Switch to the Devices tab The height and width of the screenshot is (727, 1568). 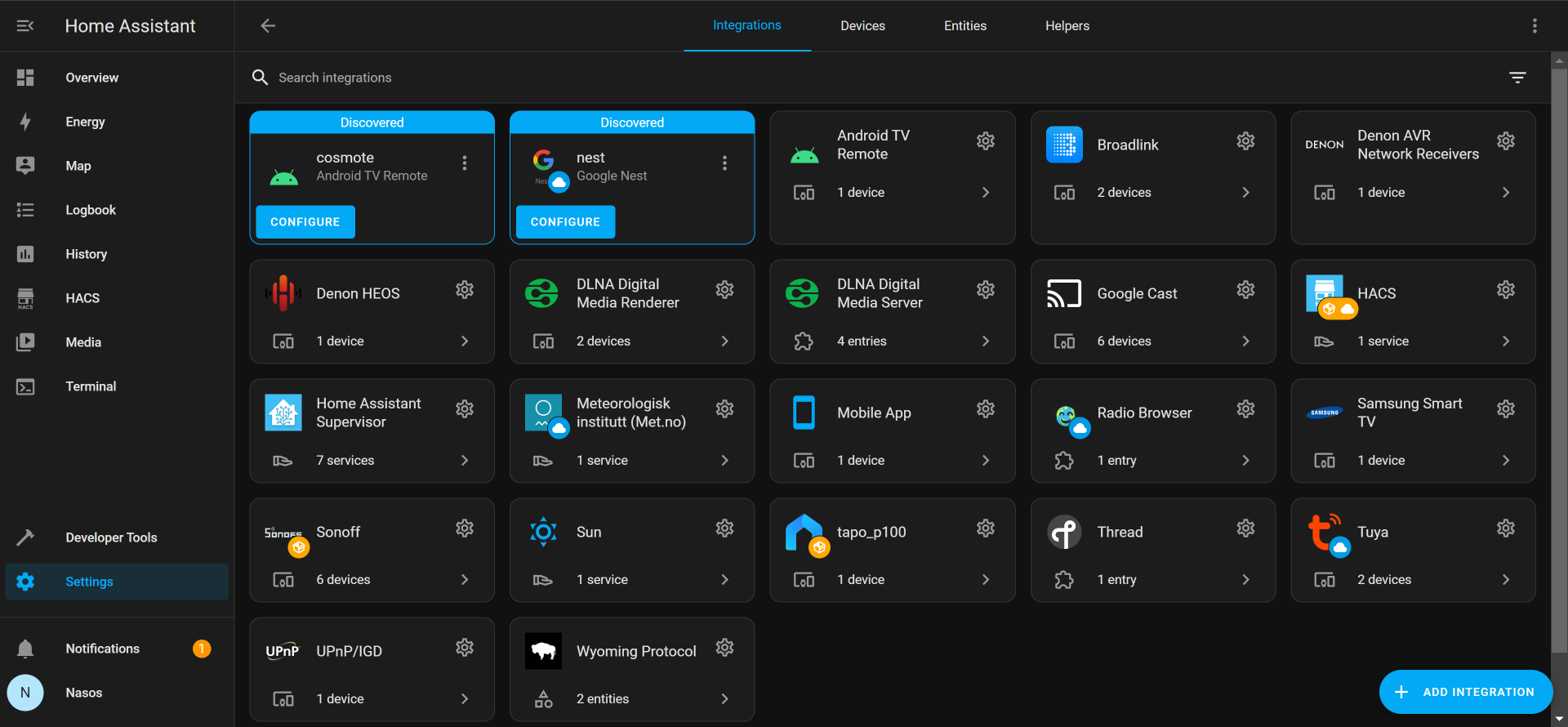[x=862, y=26]
